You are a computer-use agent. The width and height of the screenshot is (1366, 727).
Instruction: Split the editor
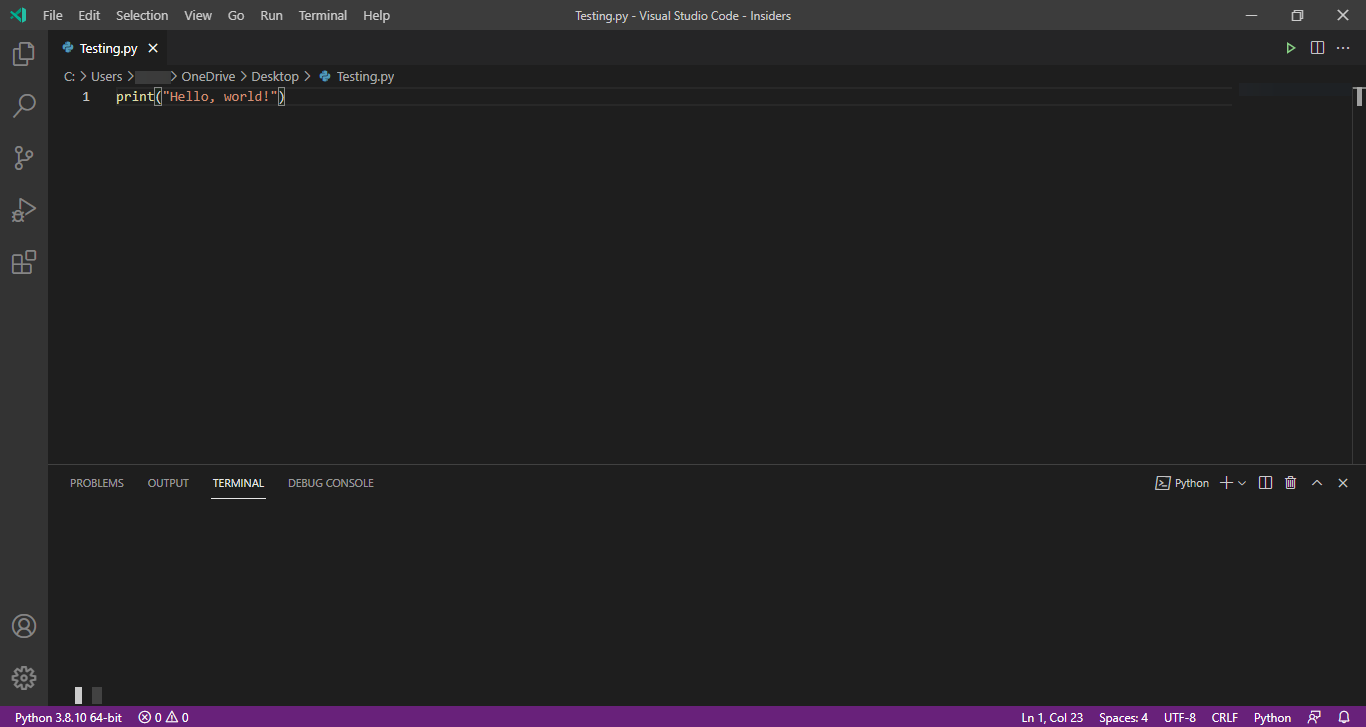click(x=1317, y=47)
